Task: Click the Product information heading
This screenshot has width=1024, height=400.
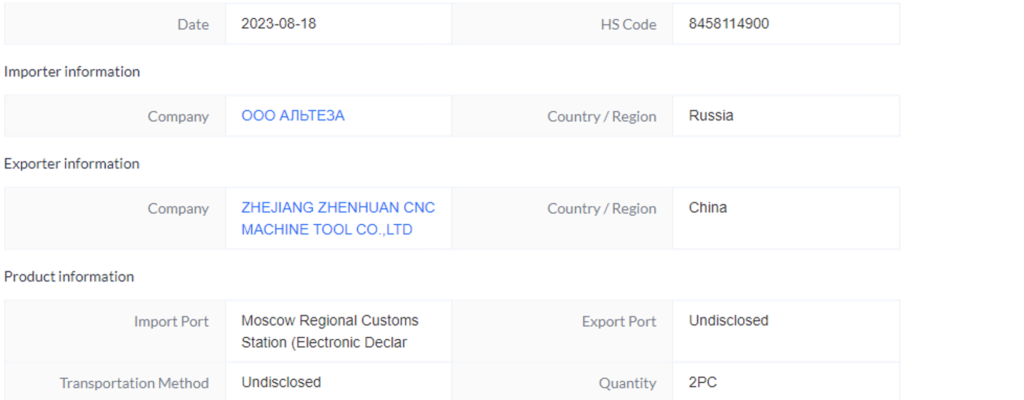Action: tap(69, 277)
